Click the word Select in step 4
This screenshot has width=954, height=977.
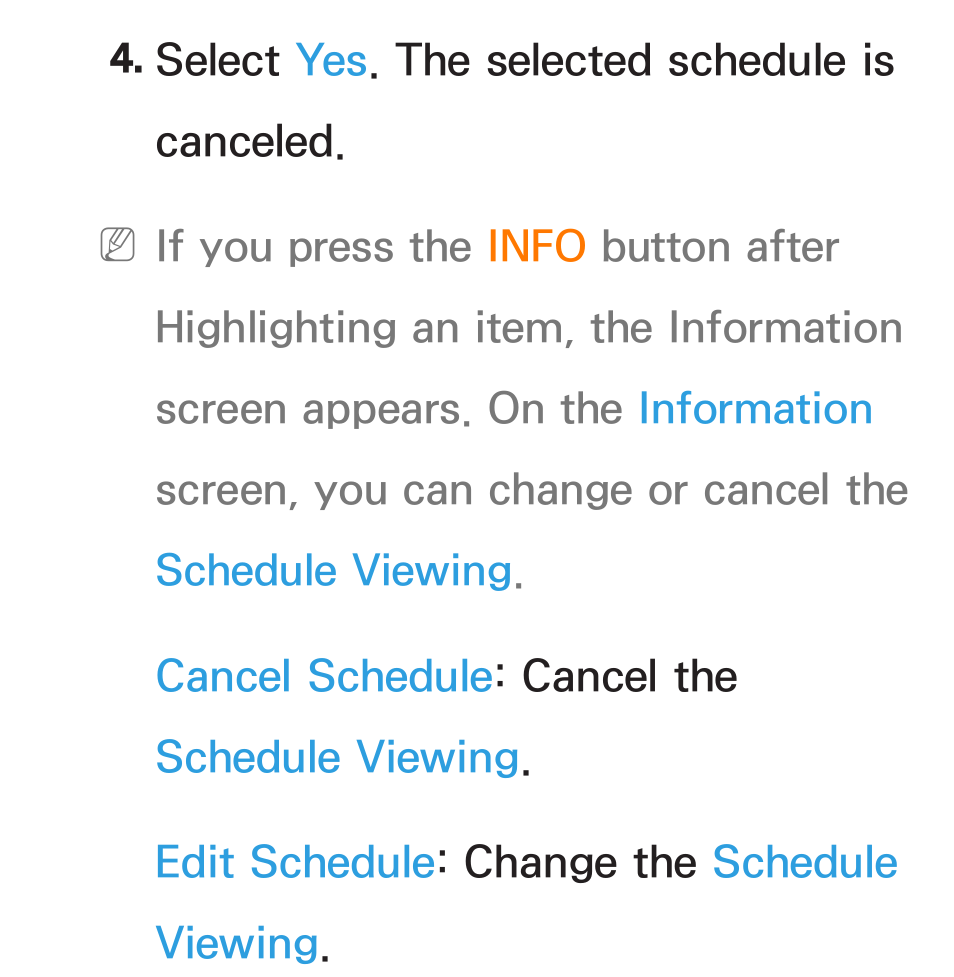(x=217, y=61)
